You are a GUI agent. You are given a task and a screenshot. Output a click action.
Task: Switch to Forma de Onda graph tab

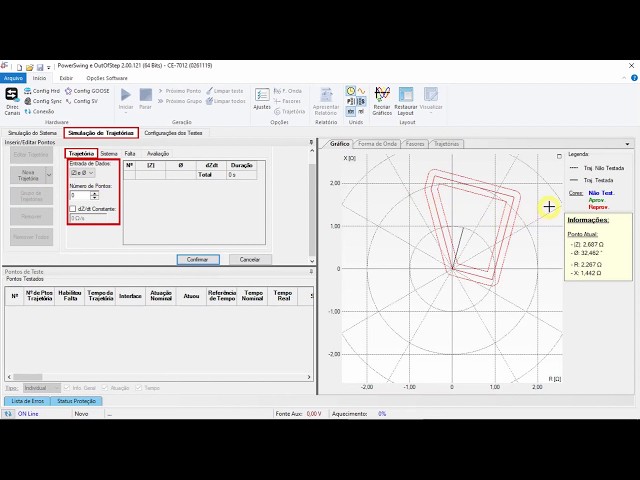click(377, 144)
